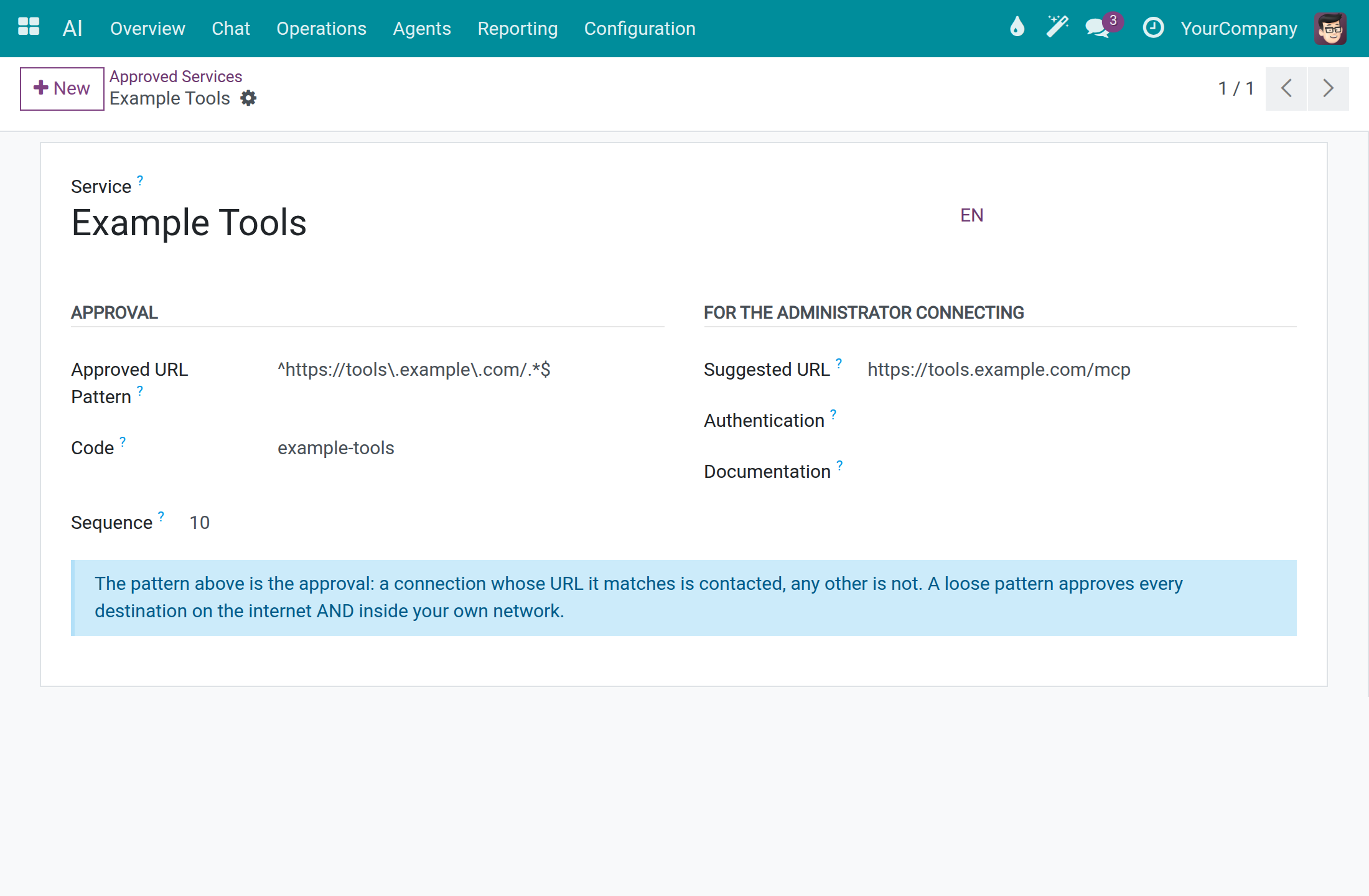
Task: Click the empty Authentication field
Action: point(1082,421)
